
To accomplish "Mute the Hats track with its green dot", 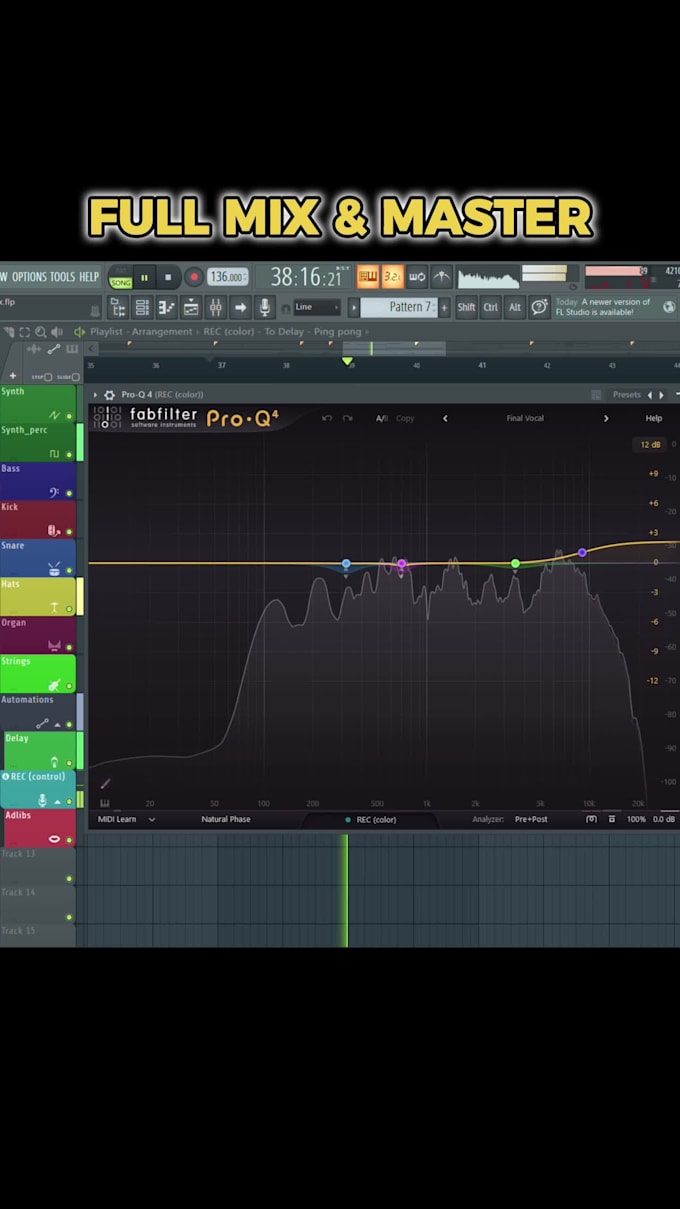I will [69, 608].
